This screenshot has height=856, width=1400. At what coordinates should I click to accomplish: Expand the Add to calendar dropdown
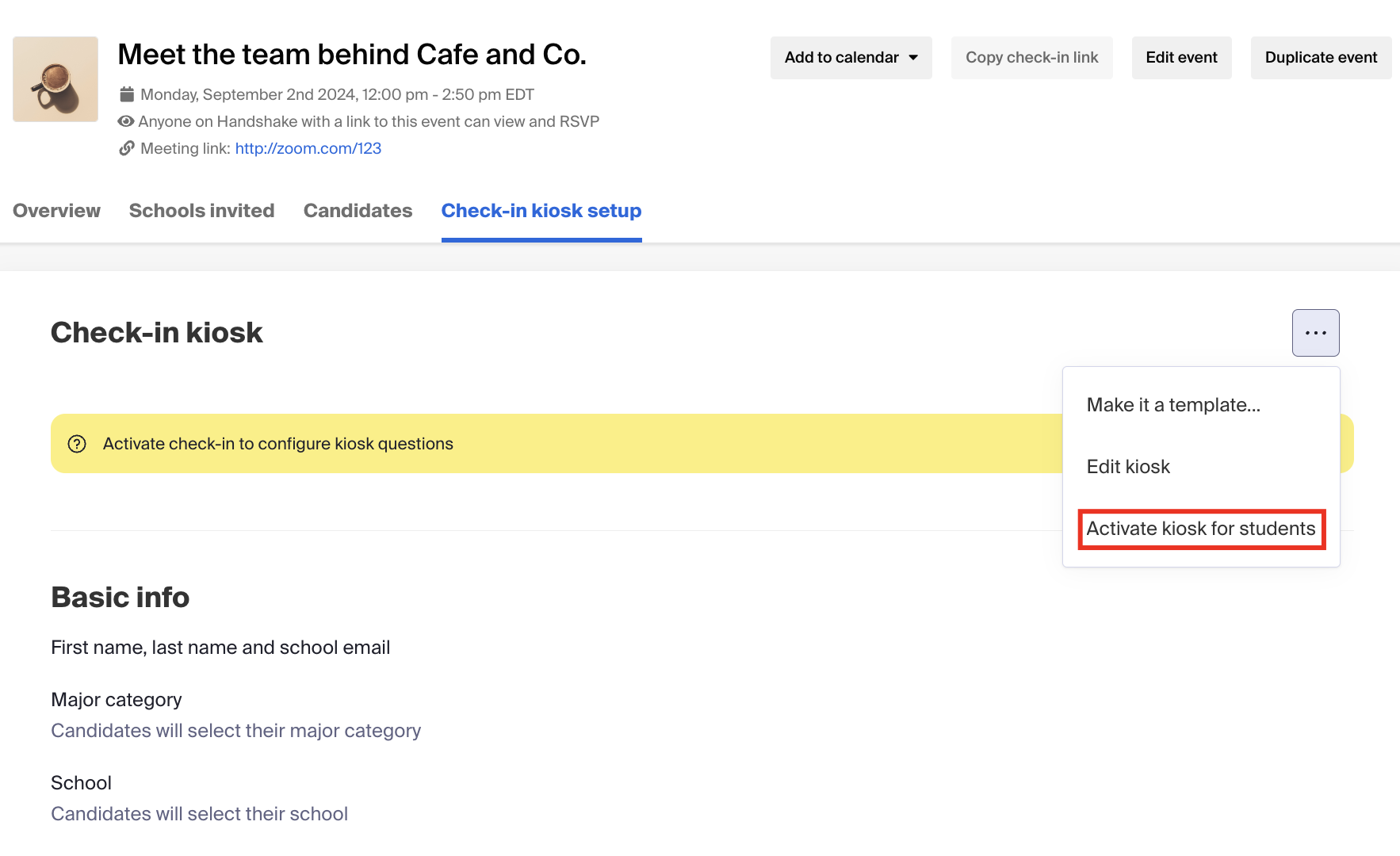pyautogui.click(x=851, y=57)
